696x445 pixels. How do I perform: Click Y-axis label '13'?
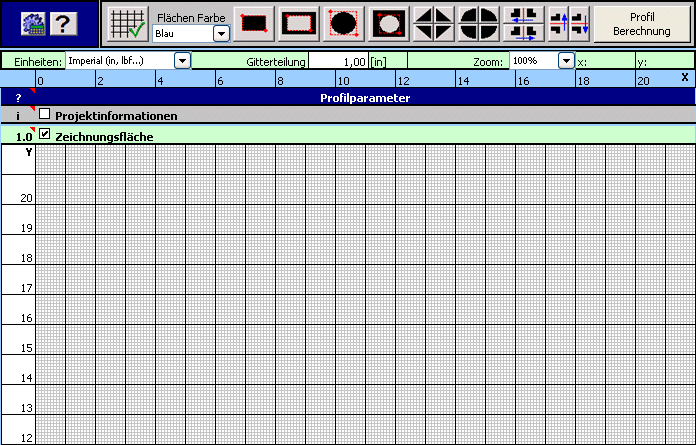click(27, 408)
